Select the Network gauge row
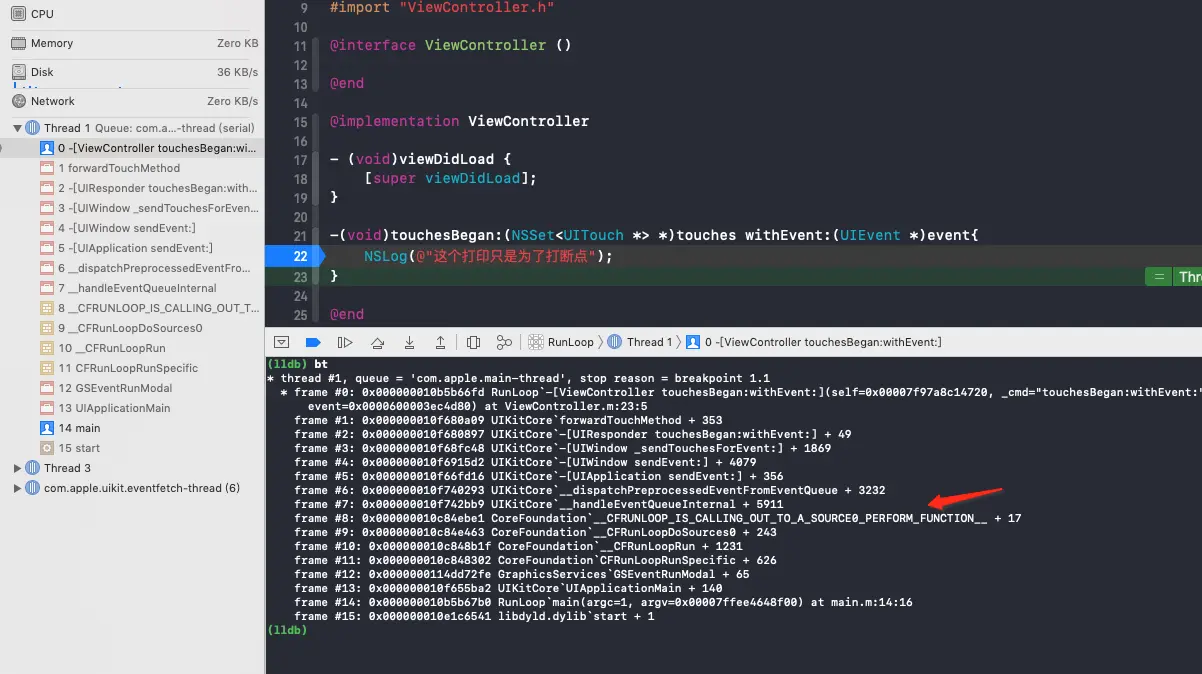The image size is (1202, 674). [x=132, y=101]
